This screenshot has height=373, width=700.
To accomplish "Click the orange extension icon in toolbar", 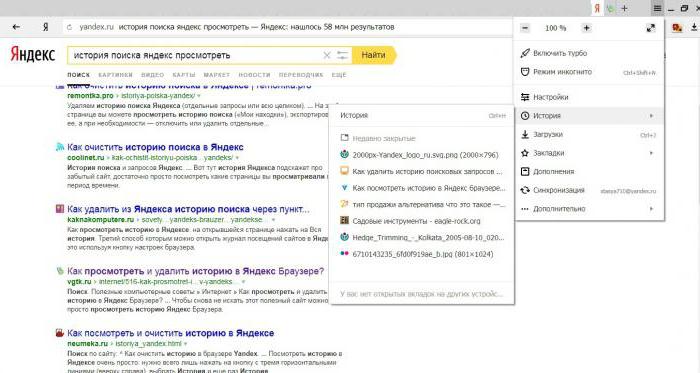I will click(x=677, y=28).
